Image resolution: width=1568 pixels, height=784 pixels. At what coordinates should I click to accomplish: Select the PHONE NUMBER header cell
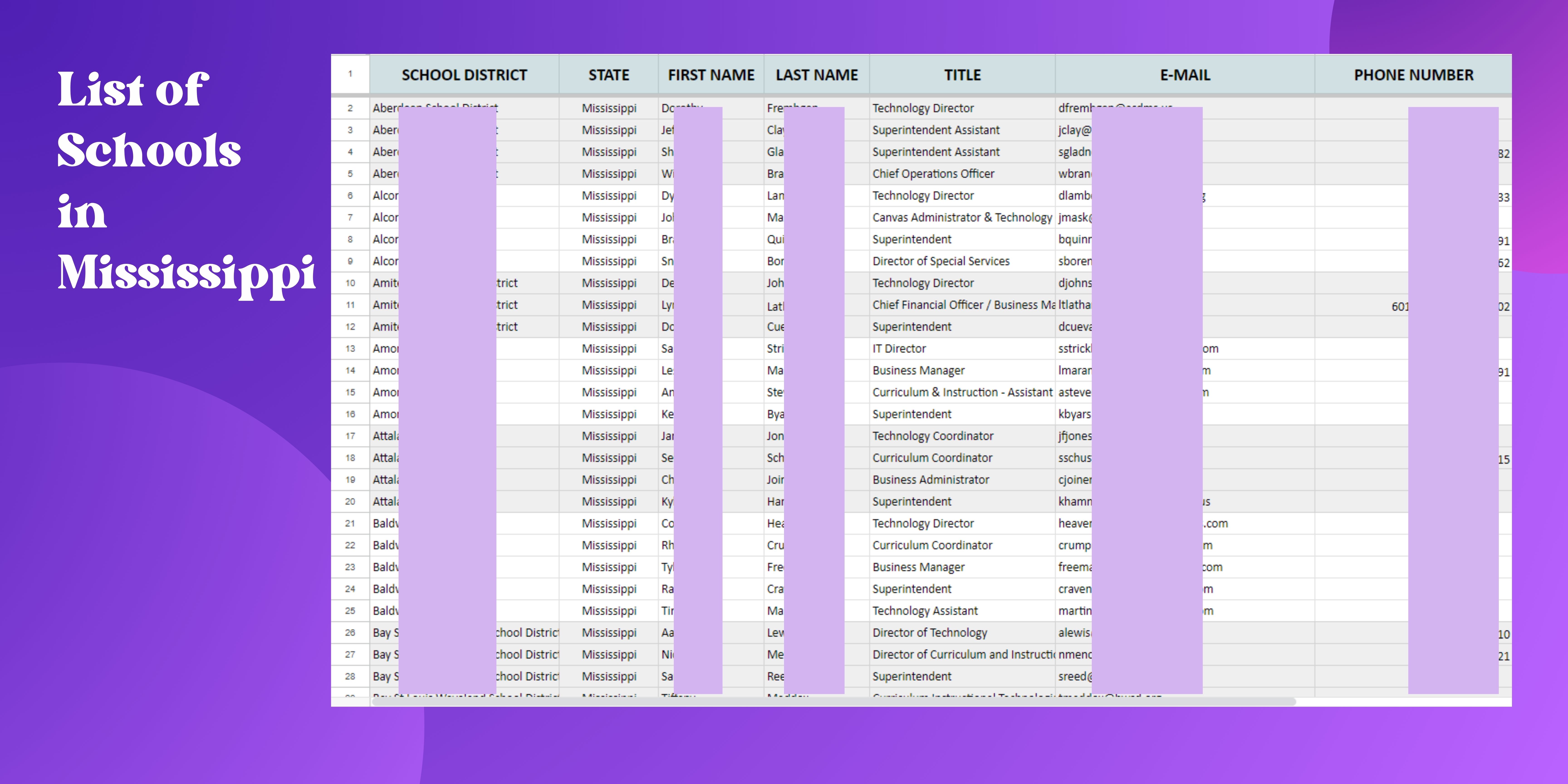[x=1413, y=75]
